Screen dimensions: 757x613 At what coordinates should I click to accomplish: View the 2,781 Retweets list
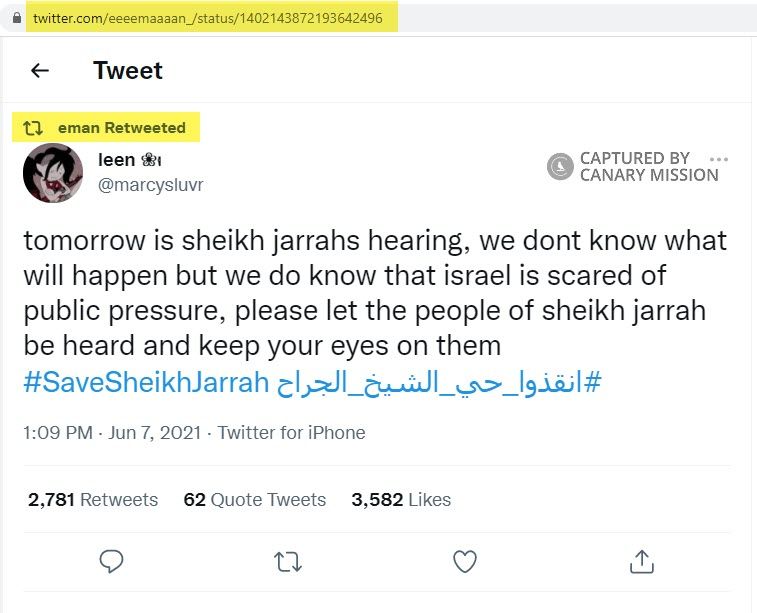click(x=93, y=500)
